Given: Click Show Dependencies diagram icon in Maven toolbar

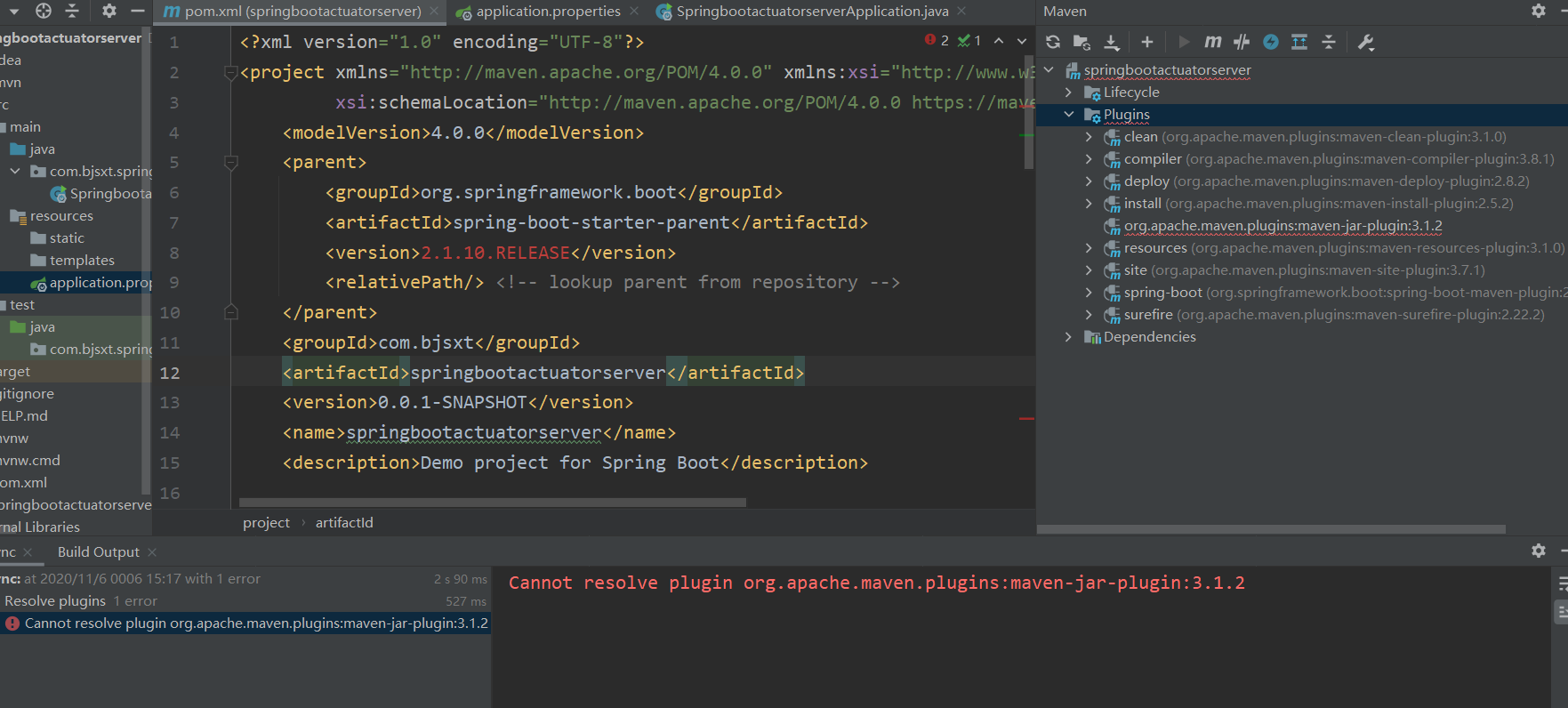Looking at the screenshot, I should click(1299, 42).
